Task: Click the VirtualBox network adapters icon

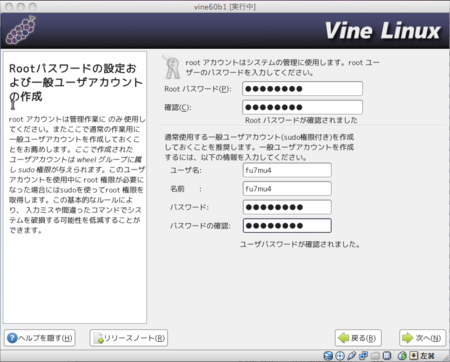Action: coord(363,355)
